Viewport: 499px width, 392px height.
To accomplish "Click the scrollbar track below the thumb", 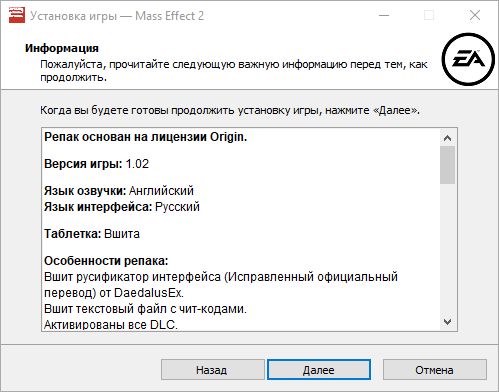I will click(447, 249).
